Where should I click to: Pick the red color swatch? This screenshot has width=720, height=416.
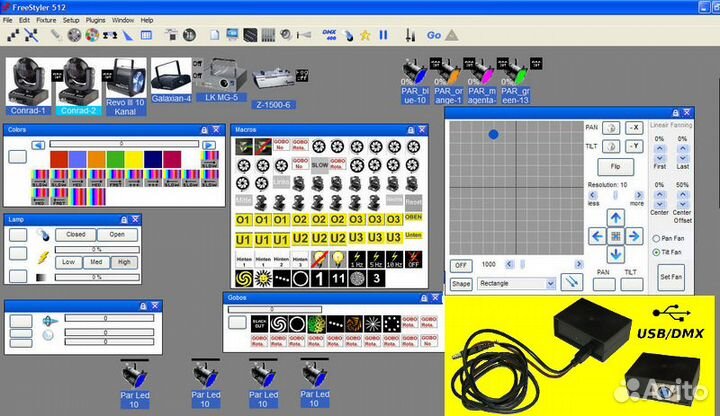pyautogui.click(x=59, y=159)
